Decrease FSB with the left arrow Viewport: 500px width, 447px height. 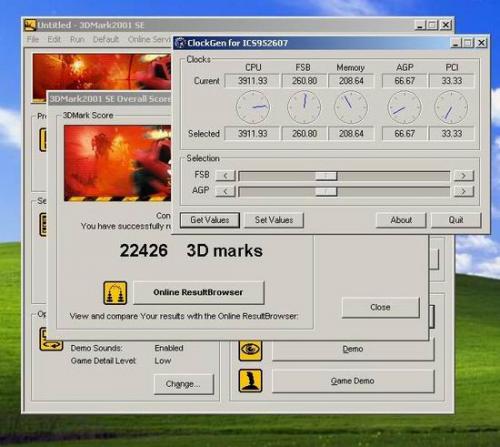[225, 175]
